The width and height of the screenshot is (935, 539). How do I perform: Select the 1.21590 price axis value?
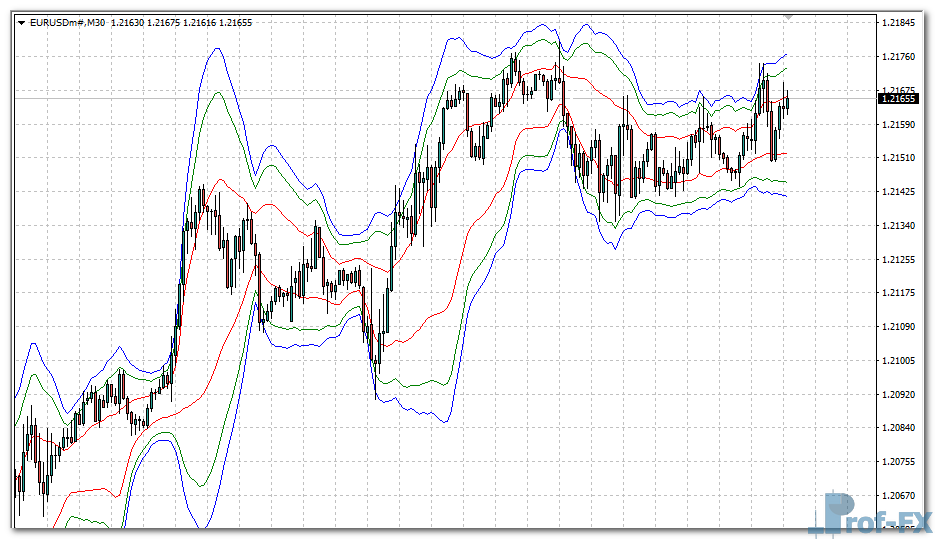(x=897, y=124)
